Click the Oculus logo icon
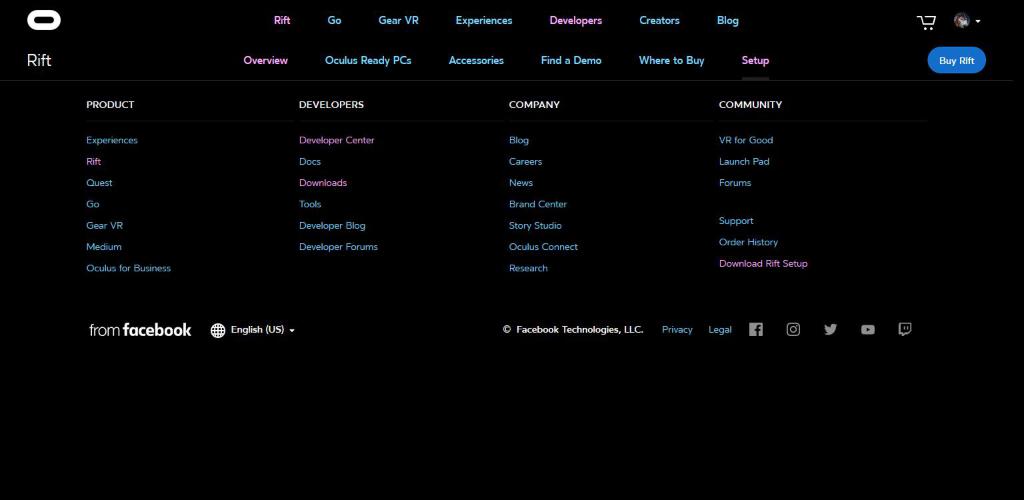1024x500 pixels. [44, 20]
